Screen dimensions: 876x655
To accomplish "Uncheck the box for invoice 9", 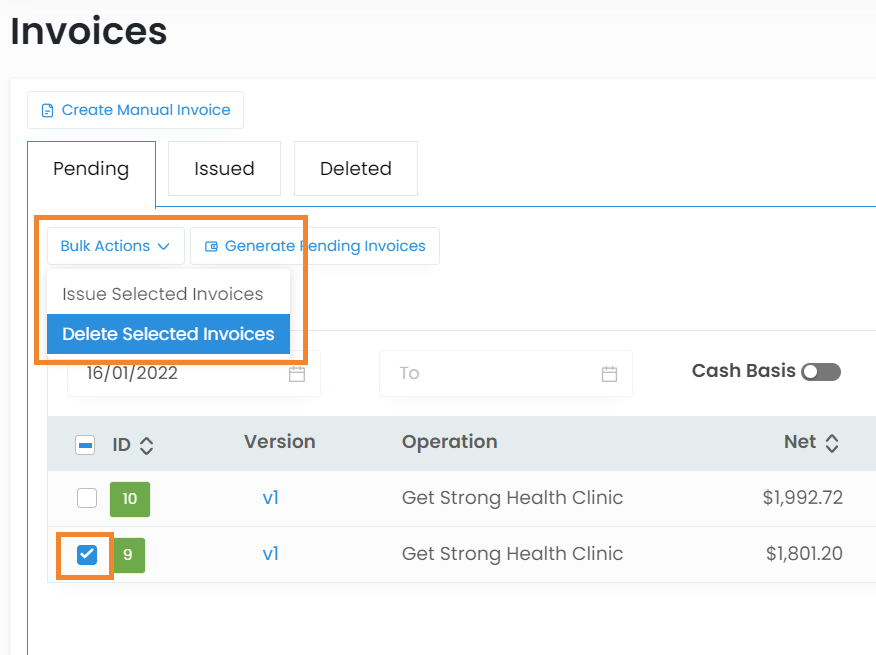I will [87, 554].
